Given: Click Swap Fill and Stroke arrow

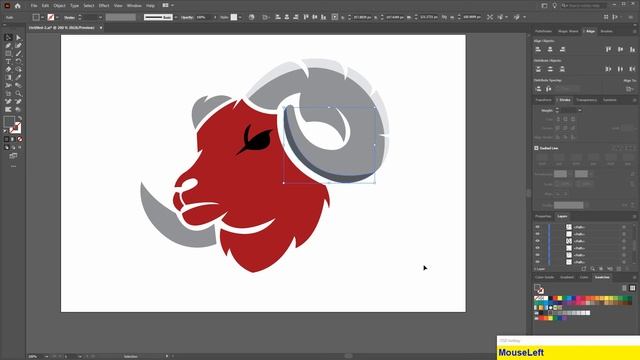Looking at the screenshot, I should pyautogui.click(x=20, y=118).
